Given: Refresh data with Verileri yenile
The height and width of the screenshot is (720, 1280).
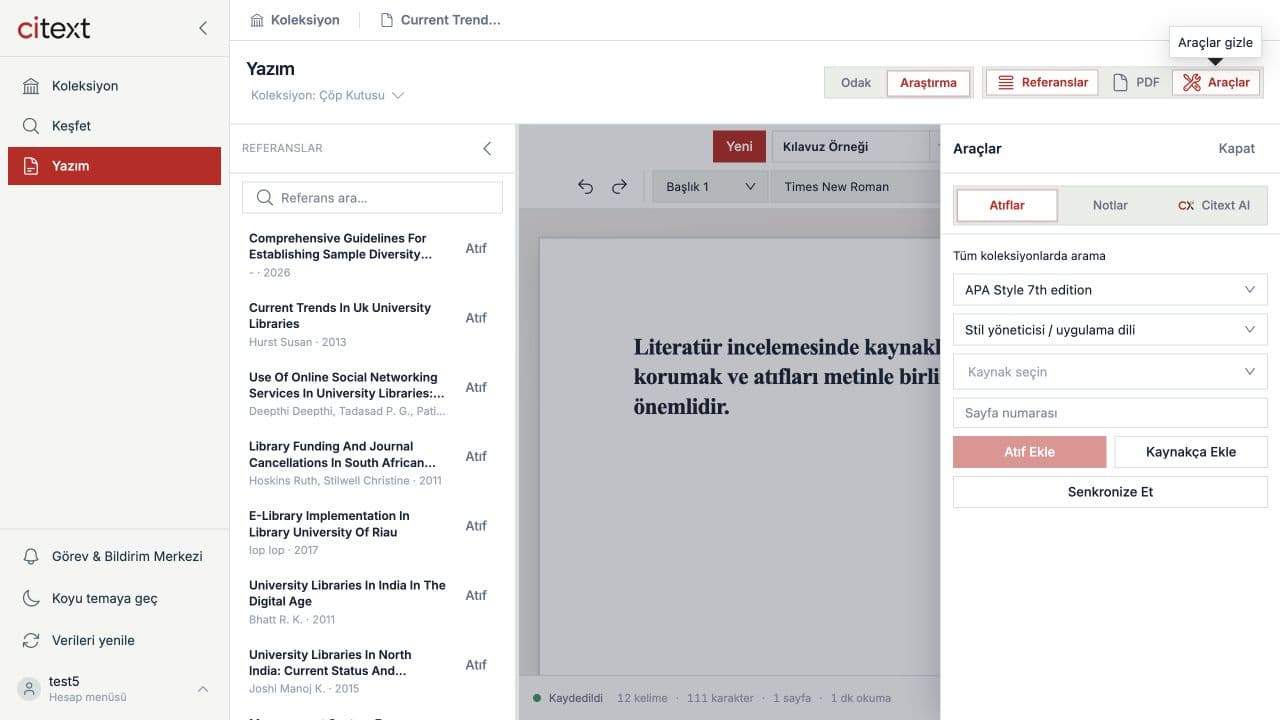Looking at the screenshot, I should click(x=114, y=640).
